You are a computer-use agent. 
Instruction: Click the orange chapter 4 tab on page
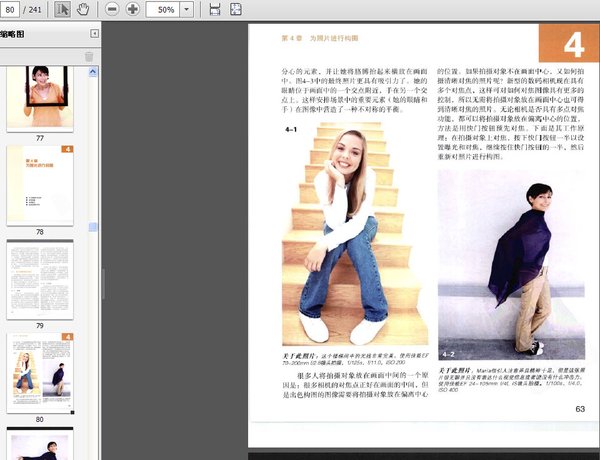568,44
